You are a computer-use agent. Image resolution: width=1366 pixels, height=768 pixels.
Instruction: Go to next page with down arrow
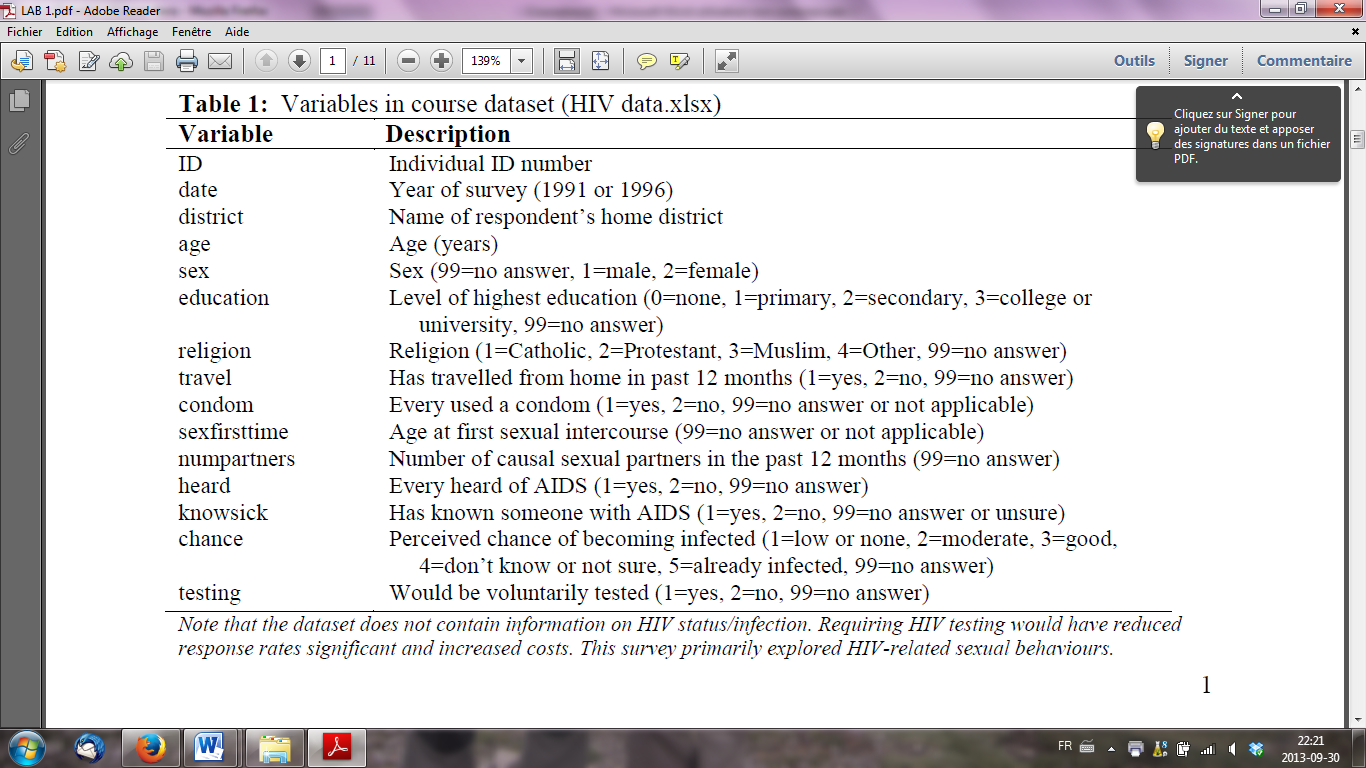(x=299, y=61)
